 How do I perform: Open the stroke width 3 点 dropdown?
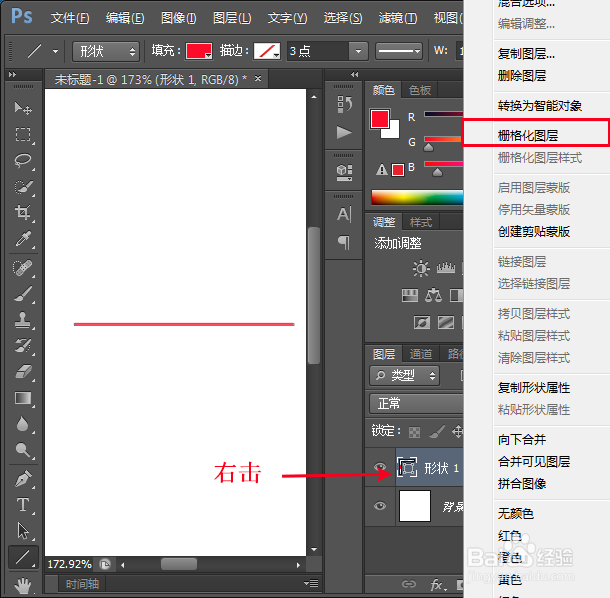pyautogui.click(x=358, y=51)
